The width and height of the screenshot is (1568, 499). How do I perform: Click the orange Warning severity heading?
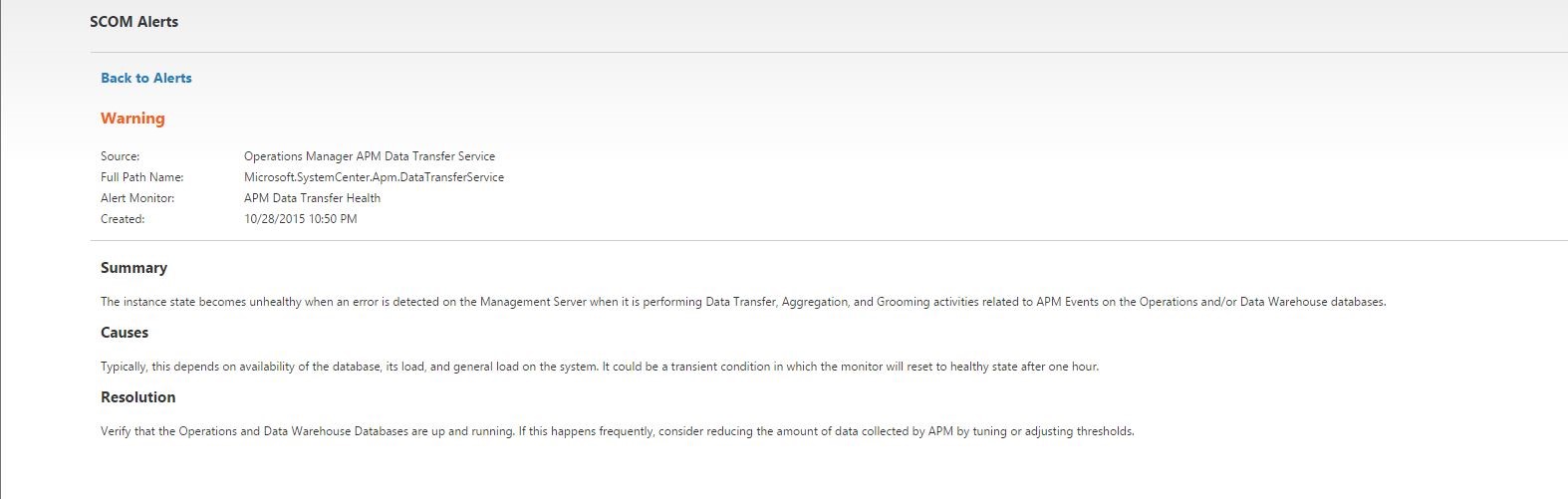(132, 119)
